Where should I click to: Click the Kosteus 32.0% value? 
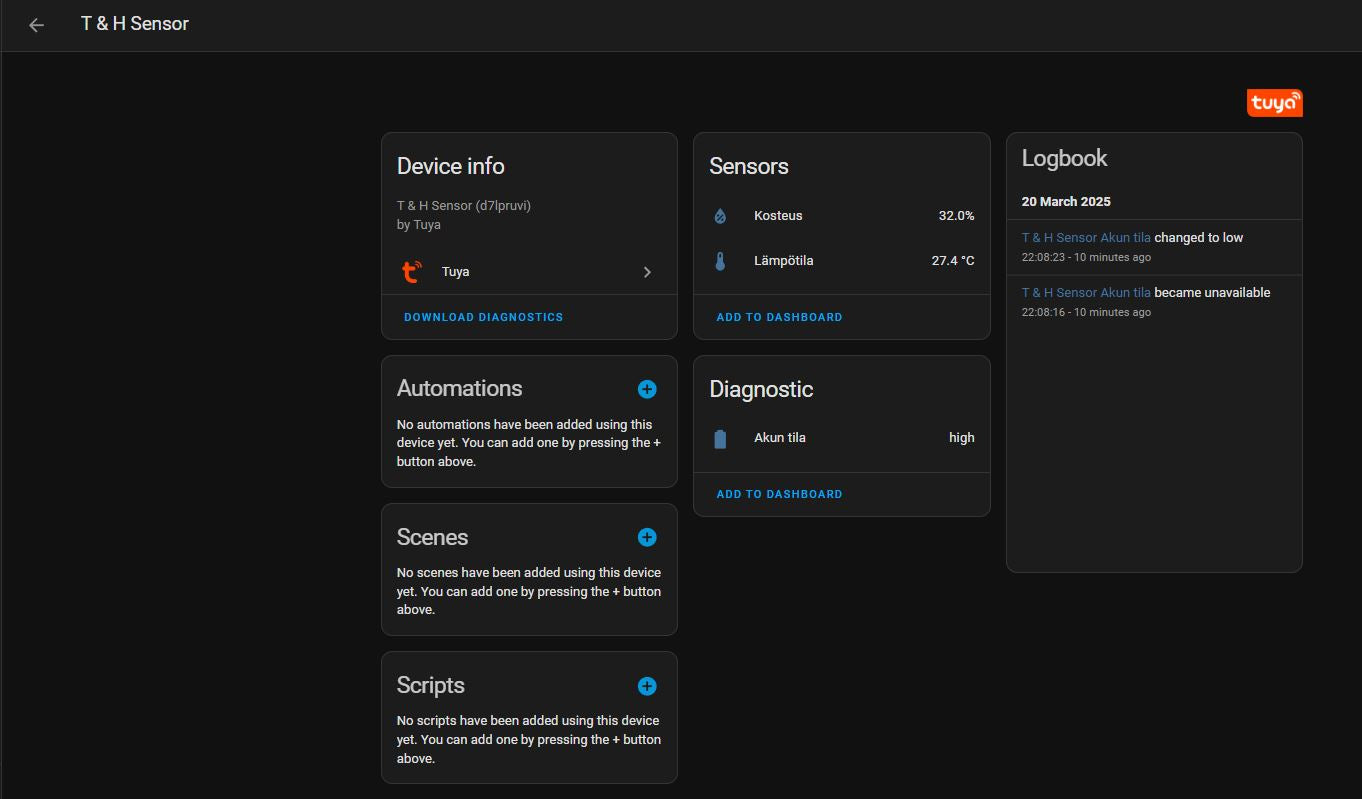(x=956, y=216)
